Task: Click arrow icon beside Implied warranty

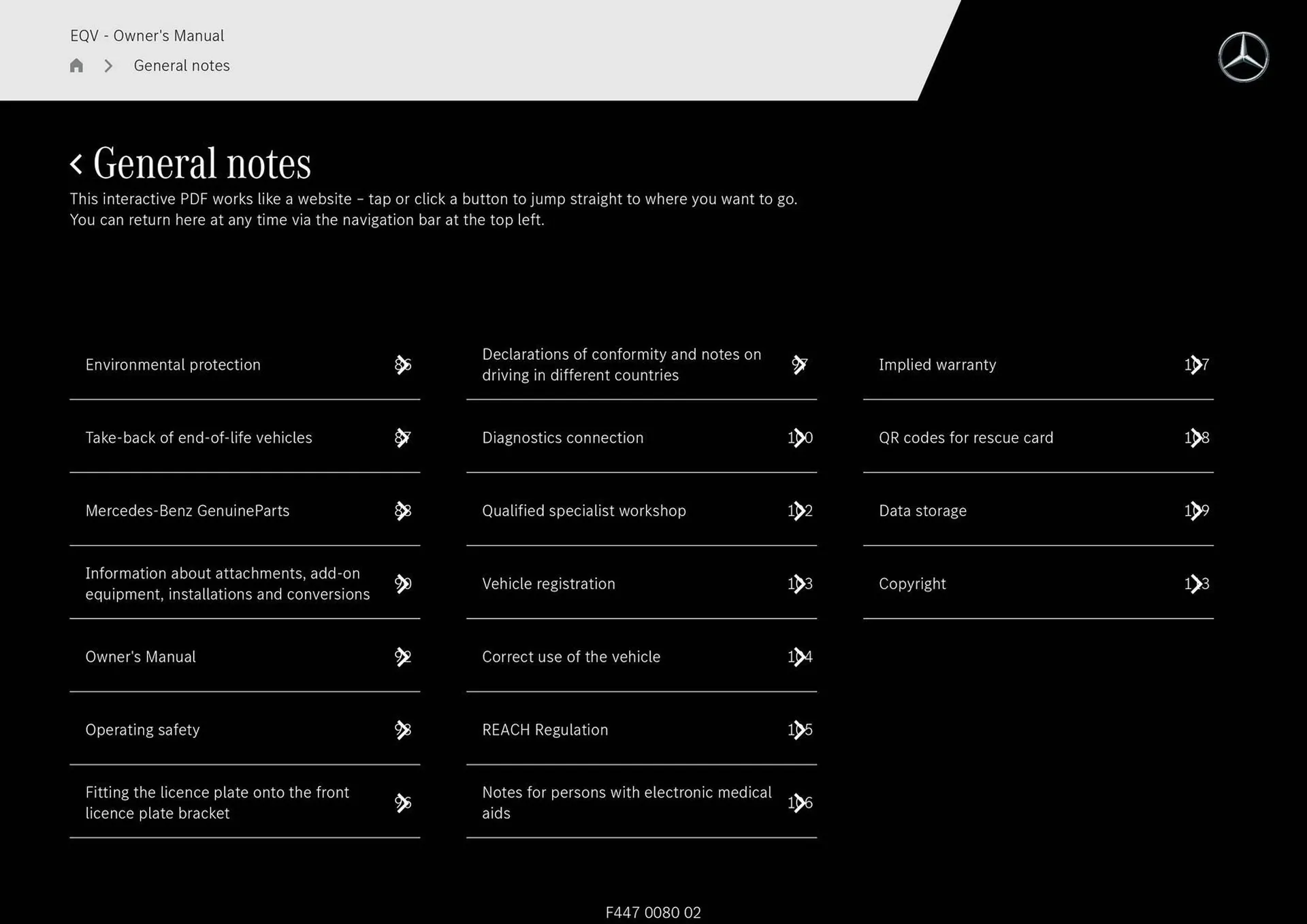Action: pos(1196,365)
